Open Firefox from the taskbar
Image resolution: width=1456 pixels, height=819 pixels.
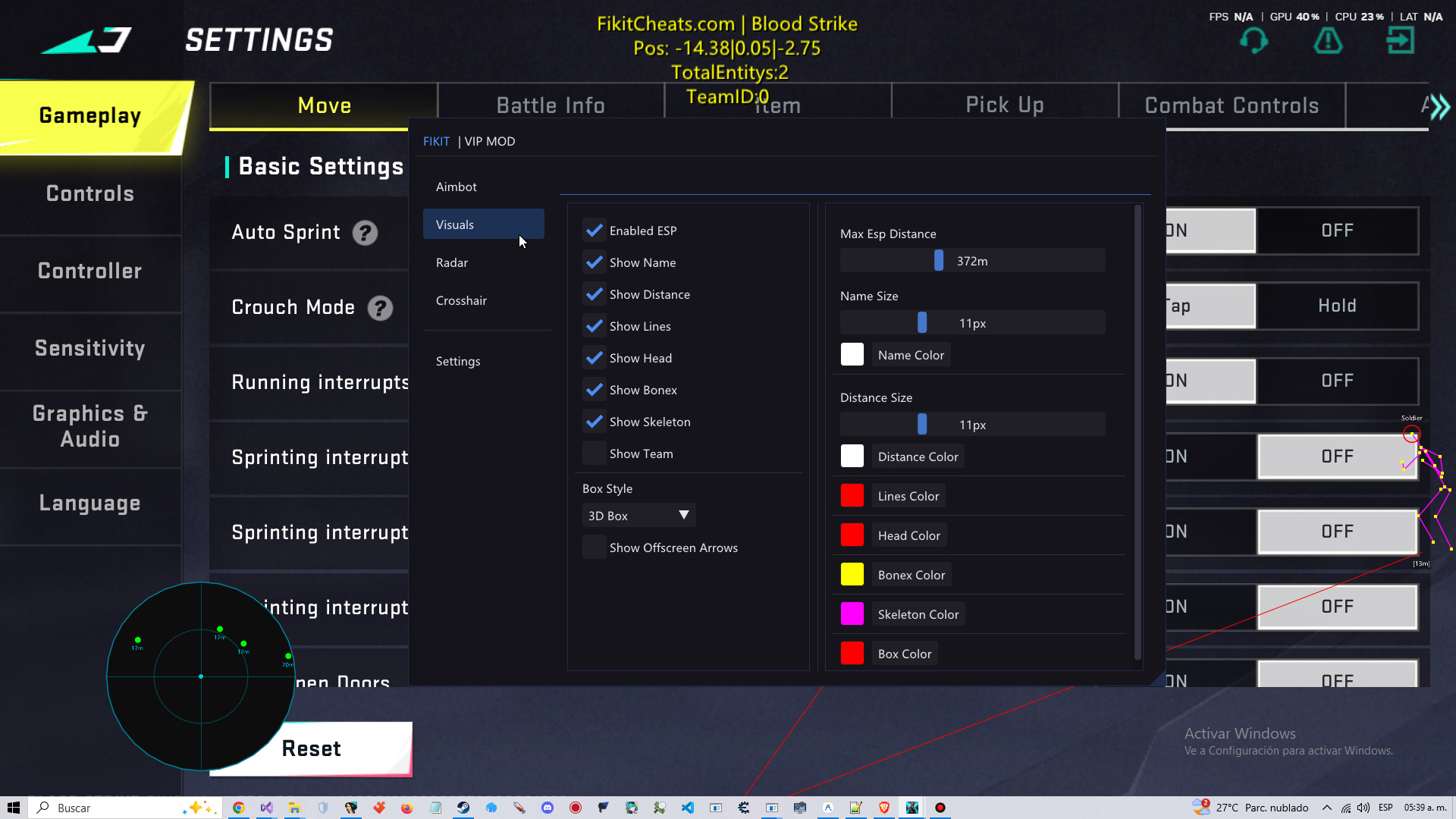[x=406, y=808]
